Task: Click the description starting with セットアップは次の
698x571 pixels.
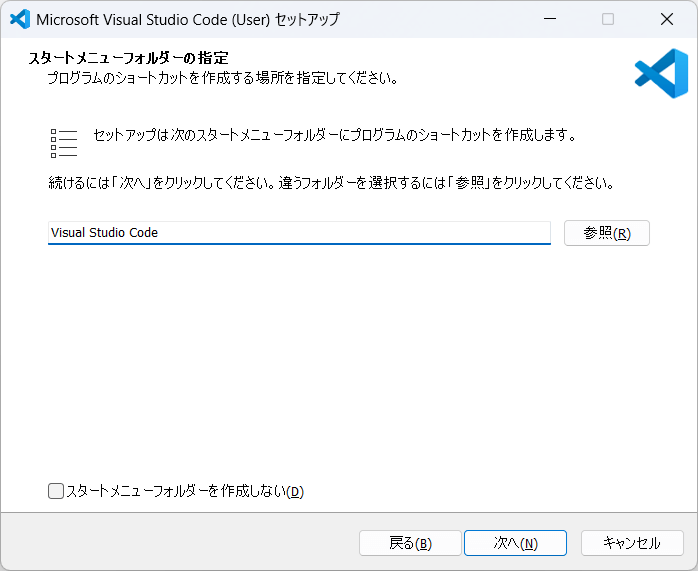Action: tap(334, 134)
